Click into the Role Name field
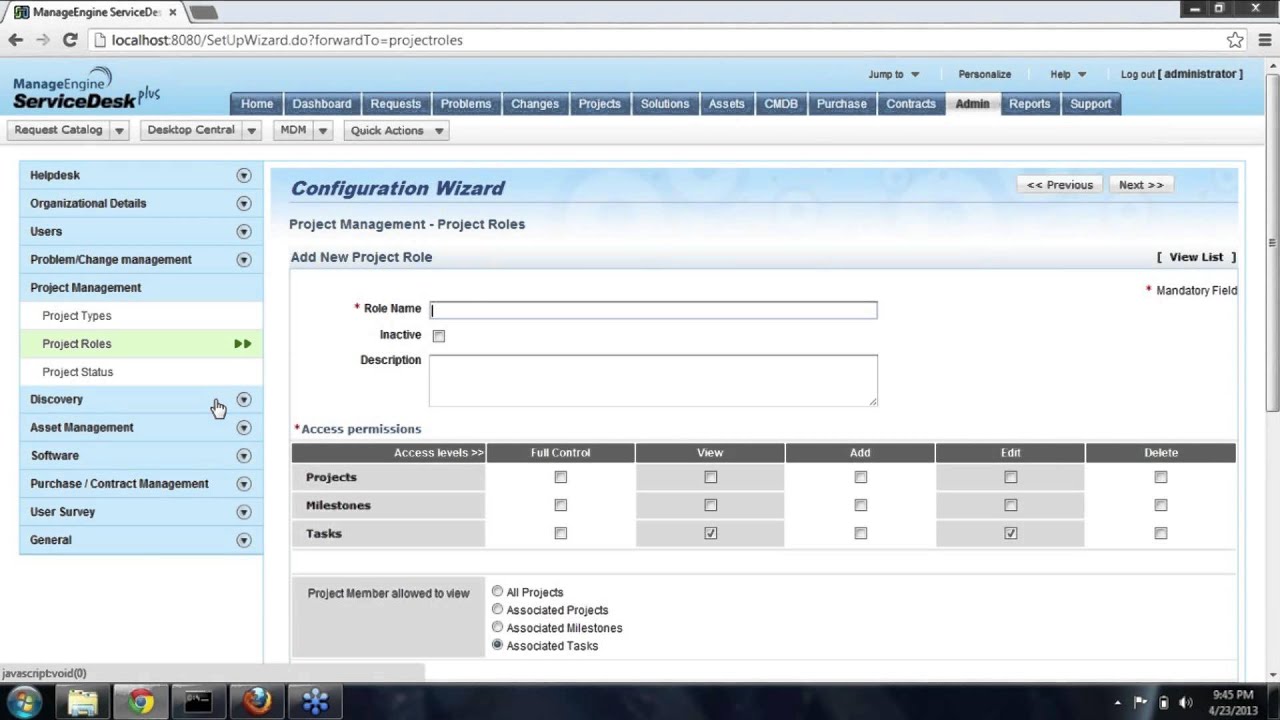The image size is (1280, 720). click(x=653, y=310)
